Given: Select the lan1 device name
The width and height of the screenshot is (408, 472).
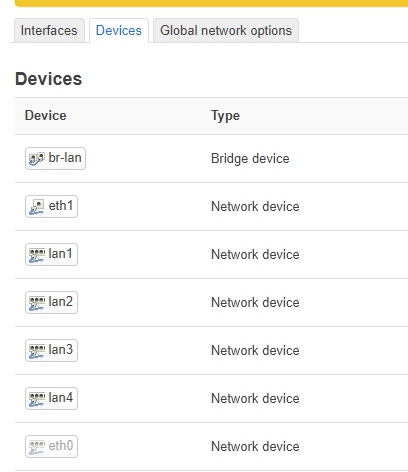Looking at the screenshot, I should 61,254.
